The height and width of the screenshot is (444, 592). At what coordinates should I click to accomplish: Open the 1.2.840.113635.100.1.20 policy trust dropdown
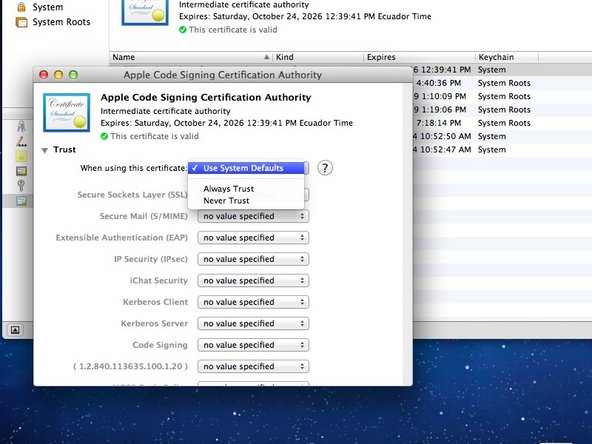coord(253,367)
